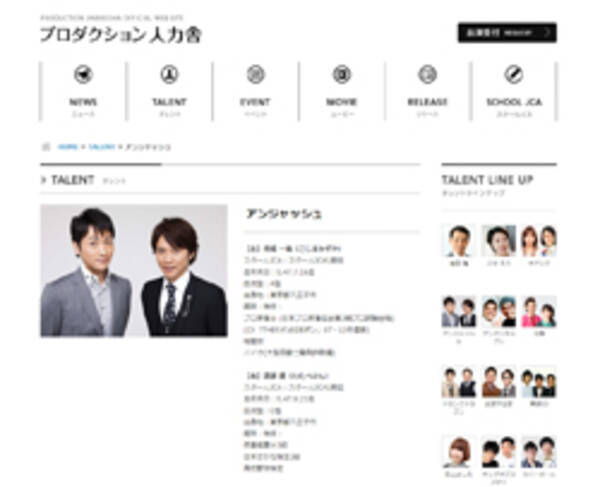This screenshot has width=600, height=487.
Task: Open the SCHOOL JCA navigation section
Action: click(514, 91)
